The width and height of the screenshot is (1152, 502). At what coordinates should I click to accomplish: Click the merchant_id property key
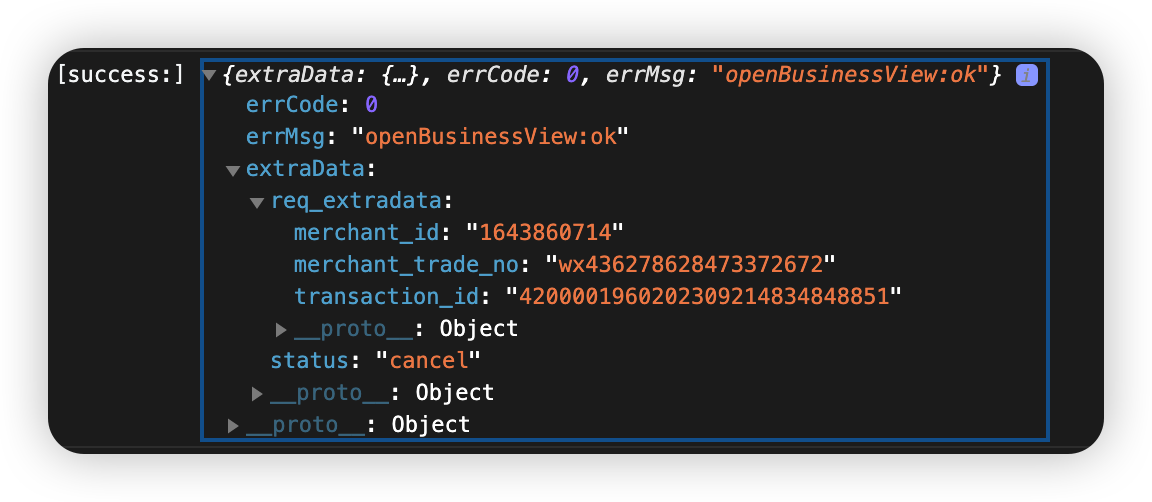click(367, 233)
